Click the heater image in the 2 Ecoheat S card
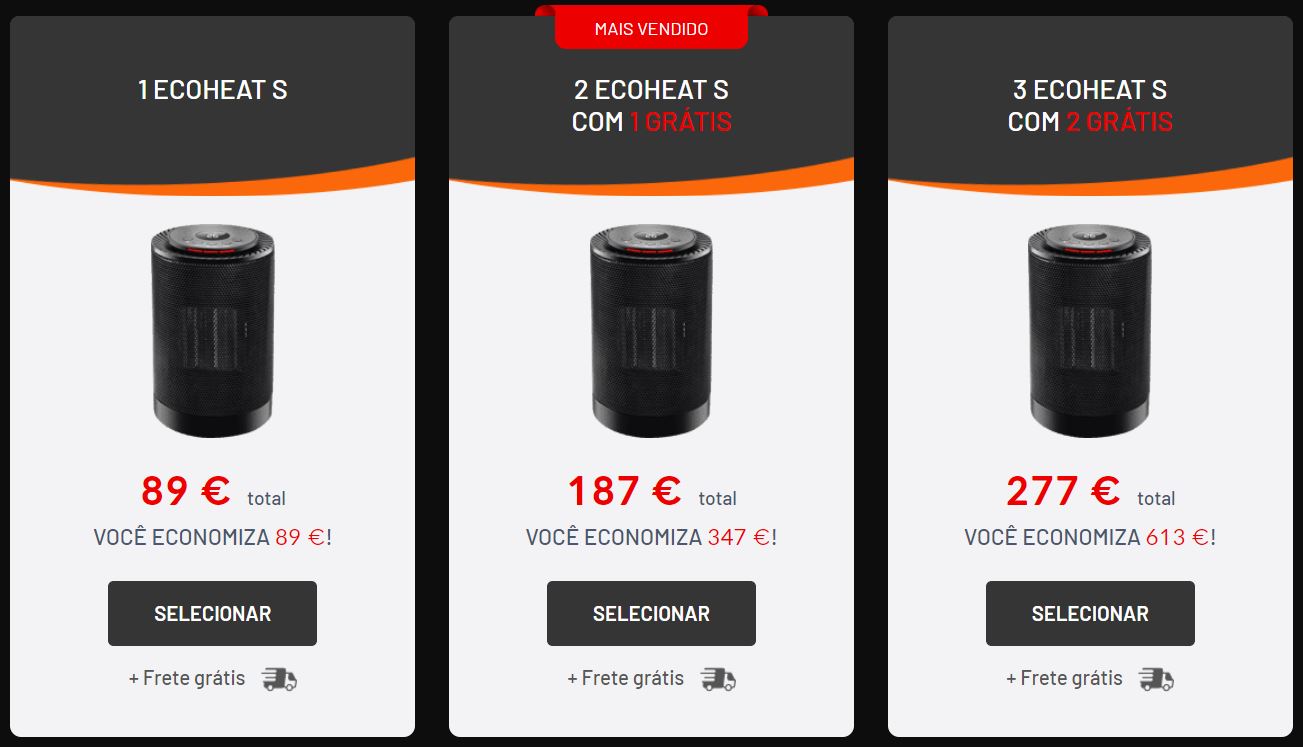 651,331
